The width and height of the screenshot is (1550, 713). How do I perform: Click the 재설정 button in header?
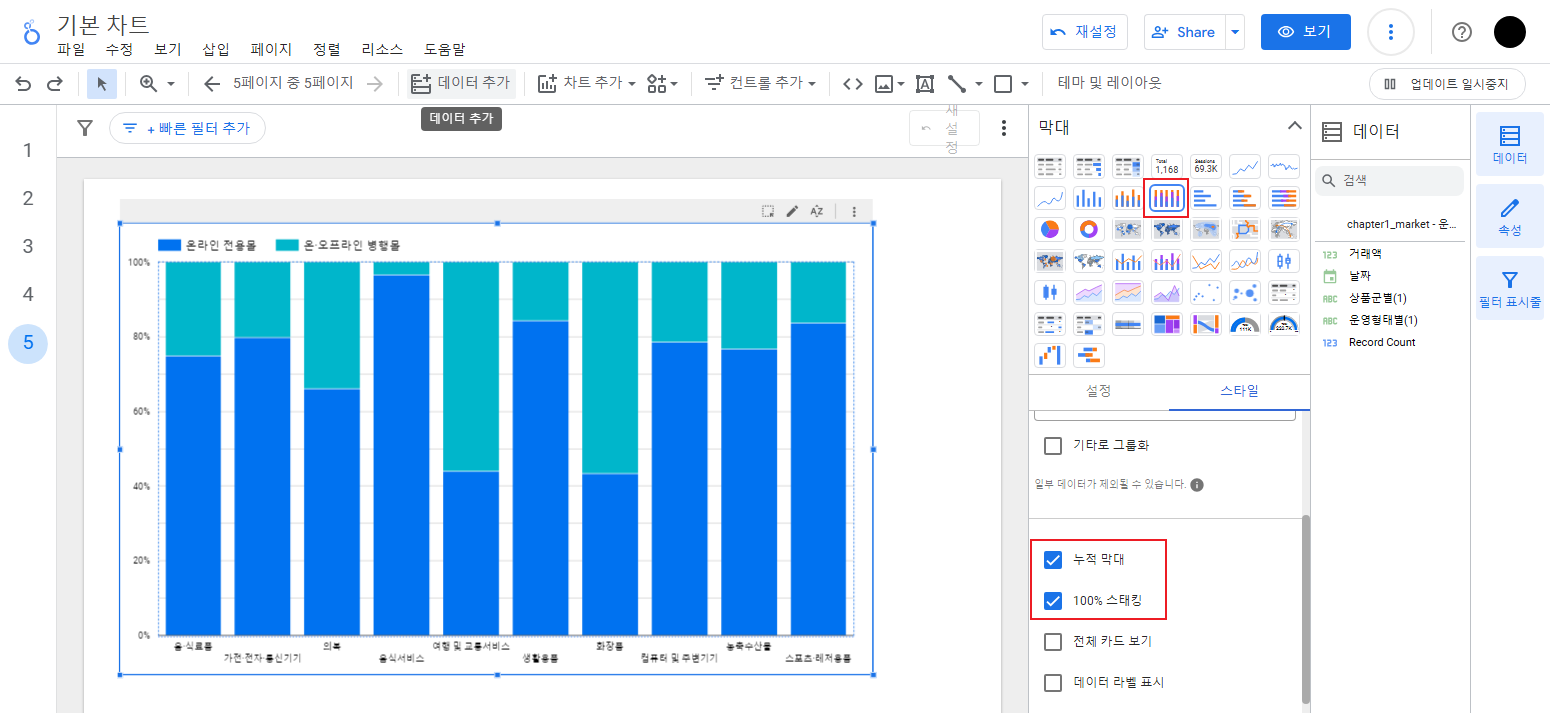click(1085, 32)
